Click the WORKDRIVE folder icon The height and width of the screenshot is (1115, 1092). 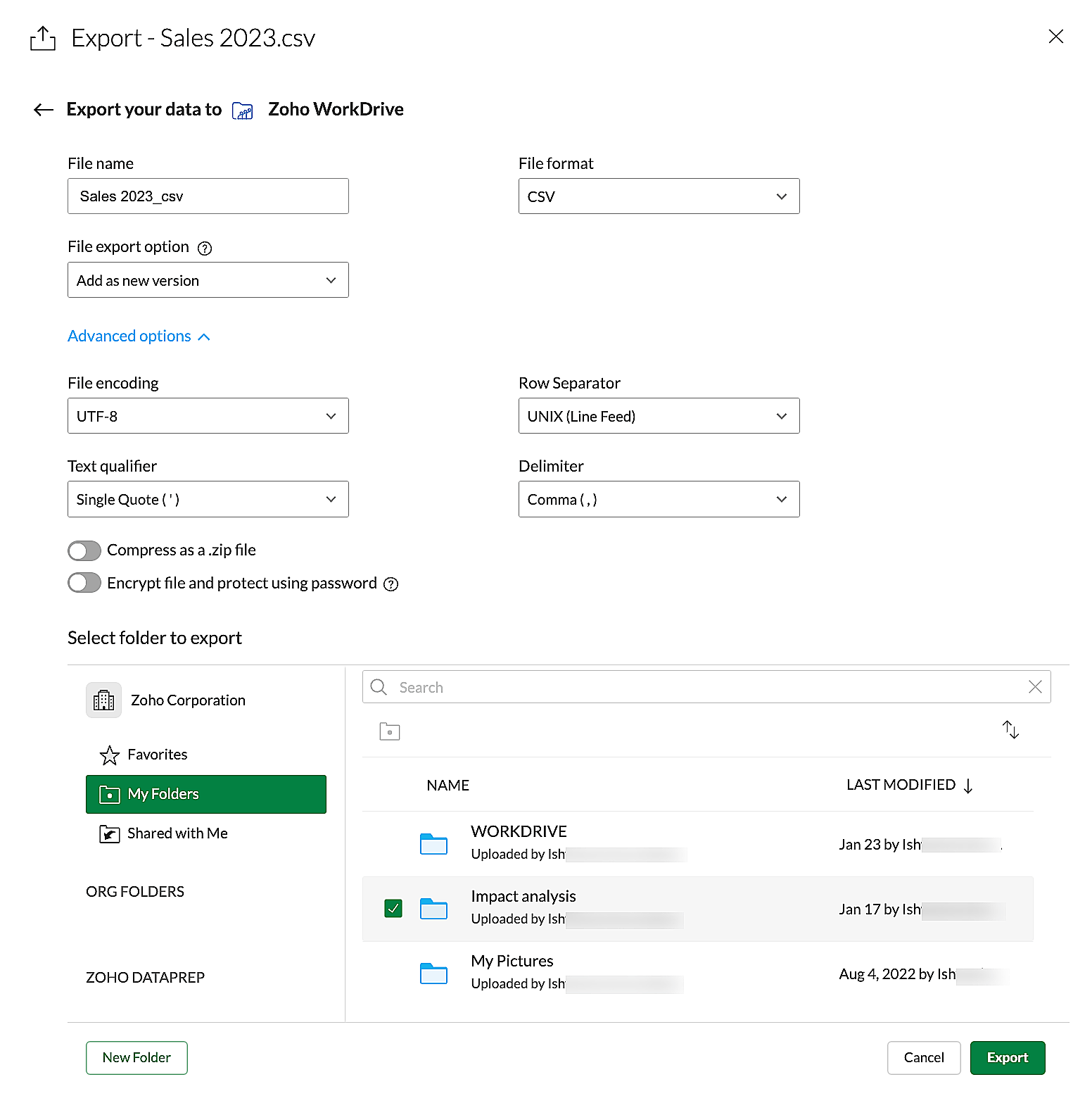point(433,843)
